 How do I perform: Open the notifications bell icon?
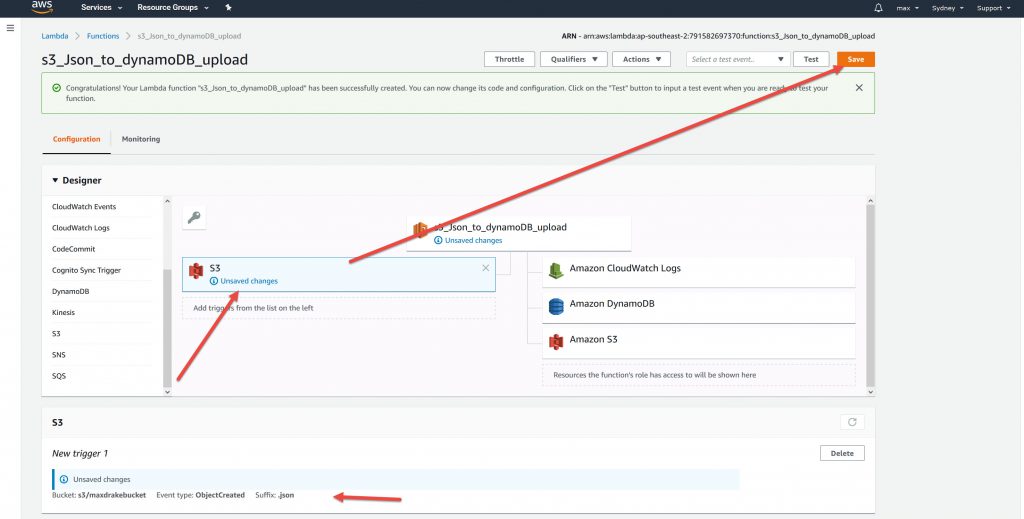(878, 7)
